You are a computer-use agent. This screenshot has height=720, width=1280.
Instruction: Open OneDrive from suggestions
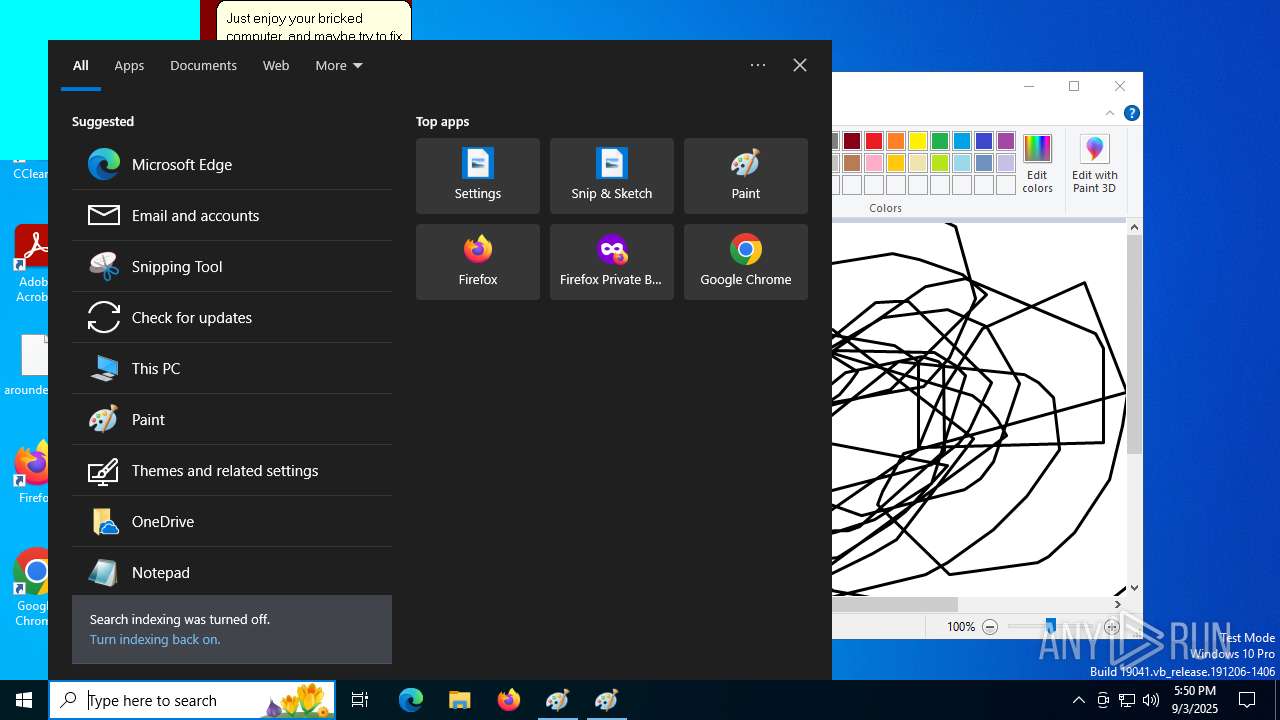[232, 521]
